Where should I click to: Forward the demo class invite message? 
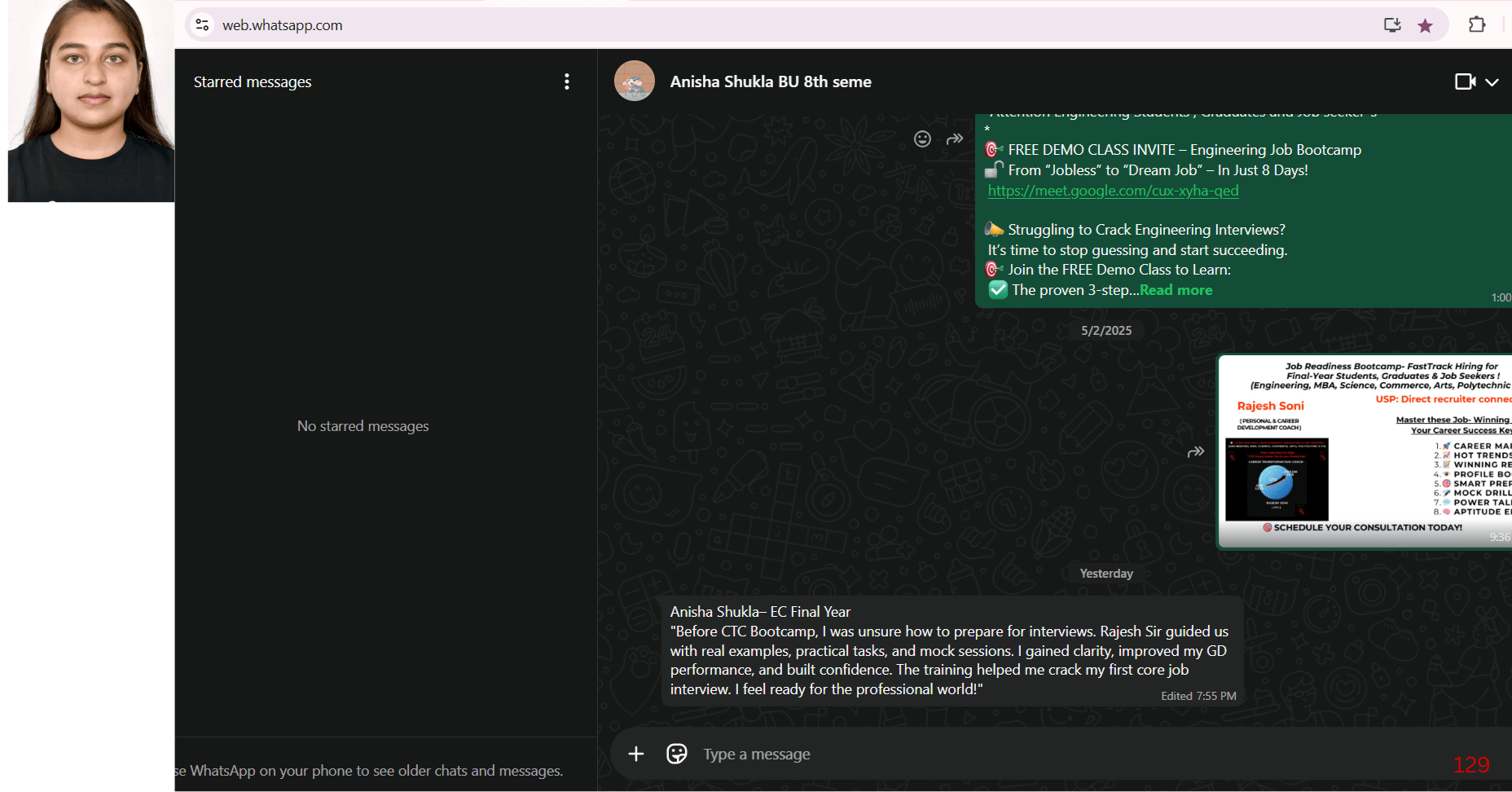tap(955, 139)
